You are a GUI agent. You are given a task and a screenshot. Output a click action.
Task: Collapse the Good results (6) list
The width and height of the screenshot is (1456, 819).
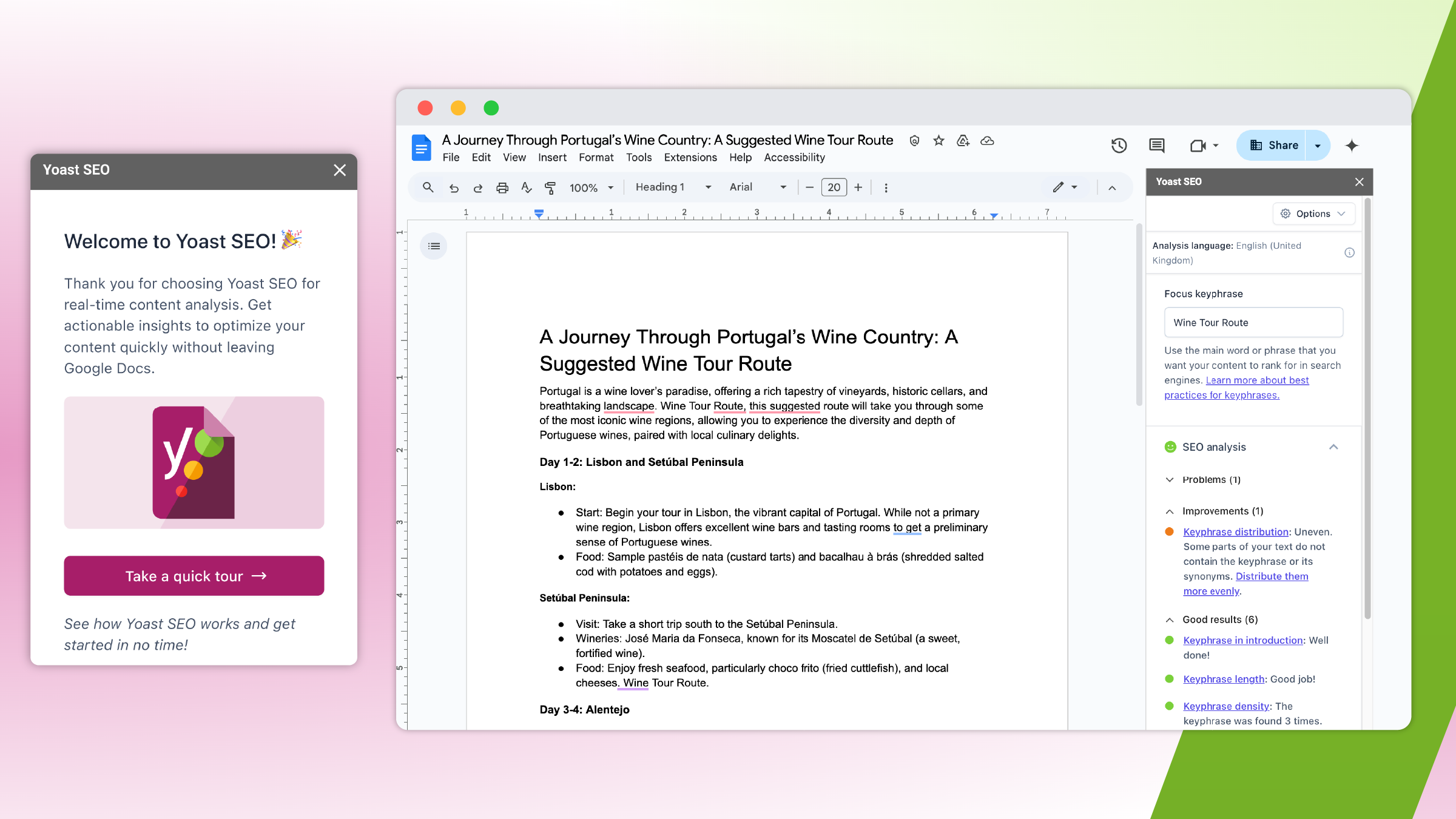point(1170,620)
